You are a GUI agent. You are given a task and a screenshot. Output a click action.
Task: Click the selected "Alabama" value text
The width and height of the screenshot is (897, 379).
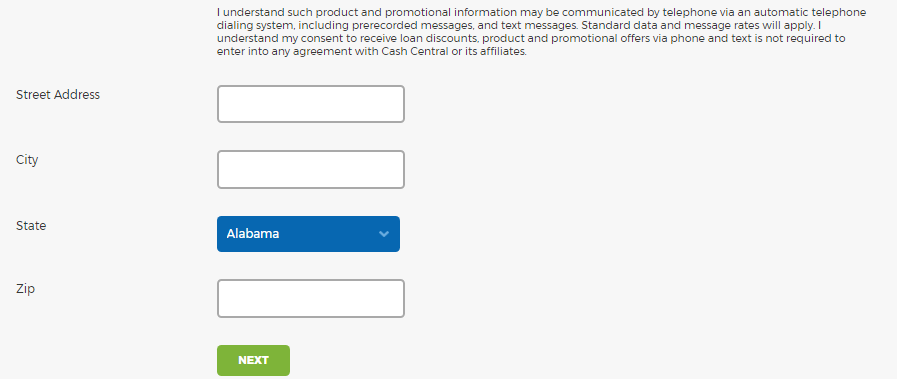[253, 234]
